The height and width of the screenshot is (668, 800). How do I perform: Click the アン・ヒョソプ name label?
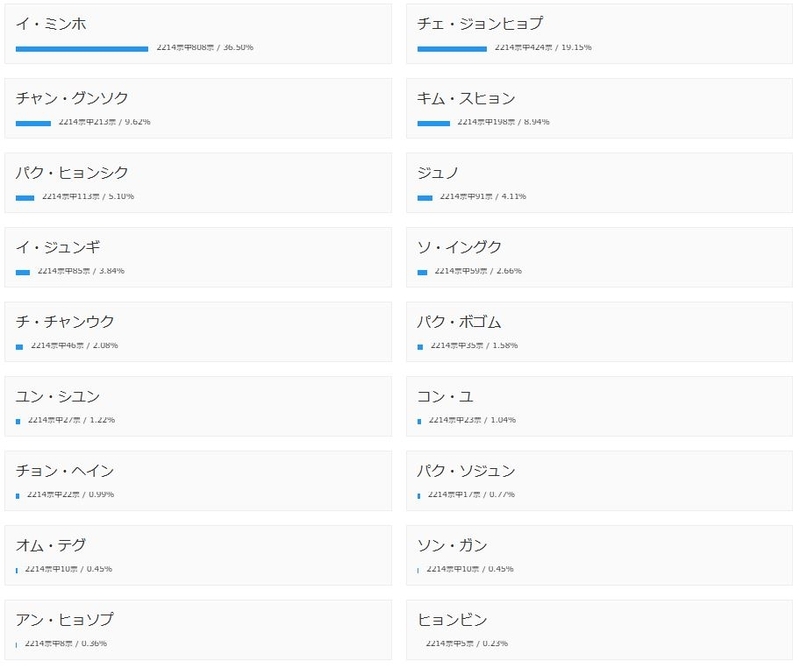point(65,620)
